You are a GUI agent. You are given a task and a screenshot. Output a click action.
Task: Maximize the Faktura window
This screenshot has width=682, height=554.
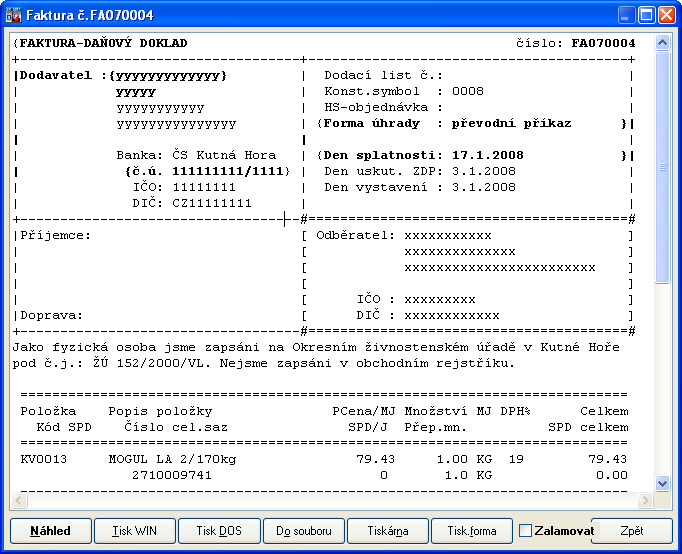tap(646, 15)
